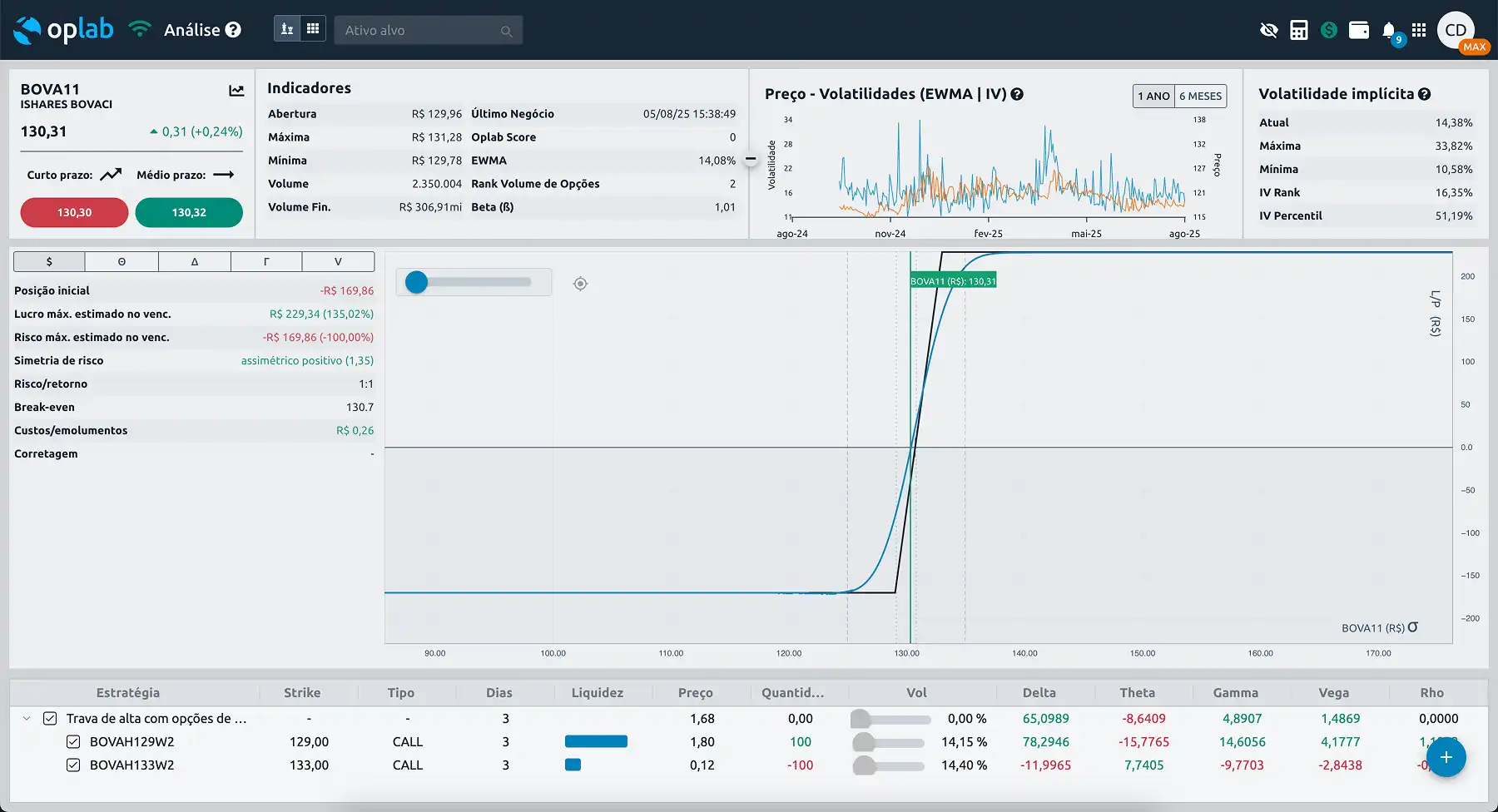
Task: Select the Θ theta tab
Action: tap(122, 261)
